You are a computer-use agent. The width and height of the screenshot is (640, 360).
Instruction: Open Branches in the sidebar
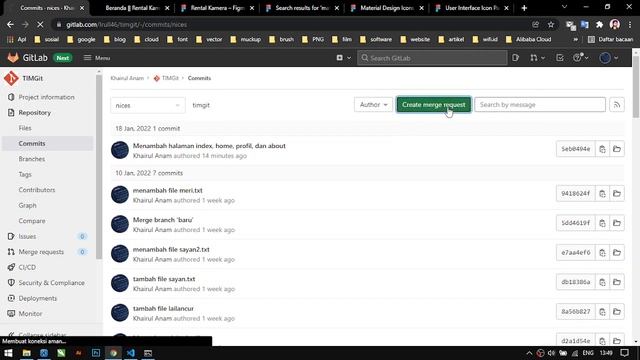pos(32,159)
